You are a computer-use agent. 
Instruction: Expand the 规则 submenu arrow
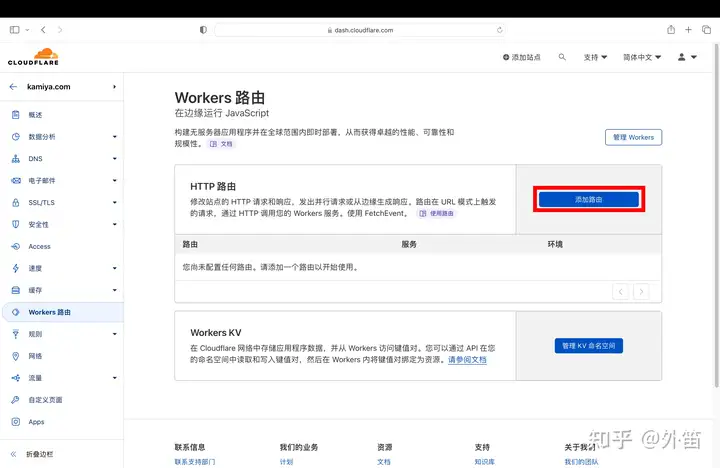coord(115,334)
